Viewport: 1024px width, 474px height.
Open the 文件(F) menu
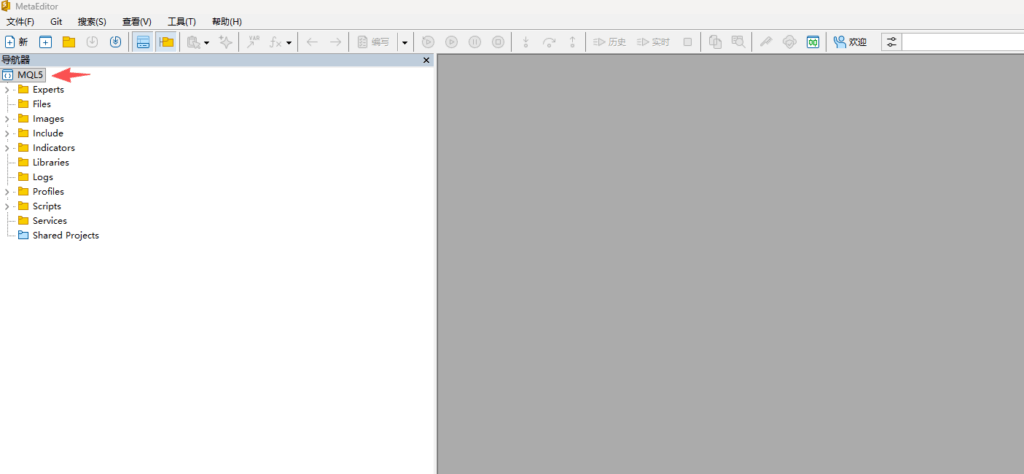20,21
